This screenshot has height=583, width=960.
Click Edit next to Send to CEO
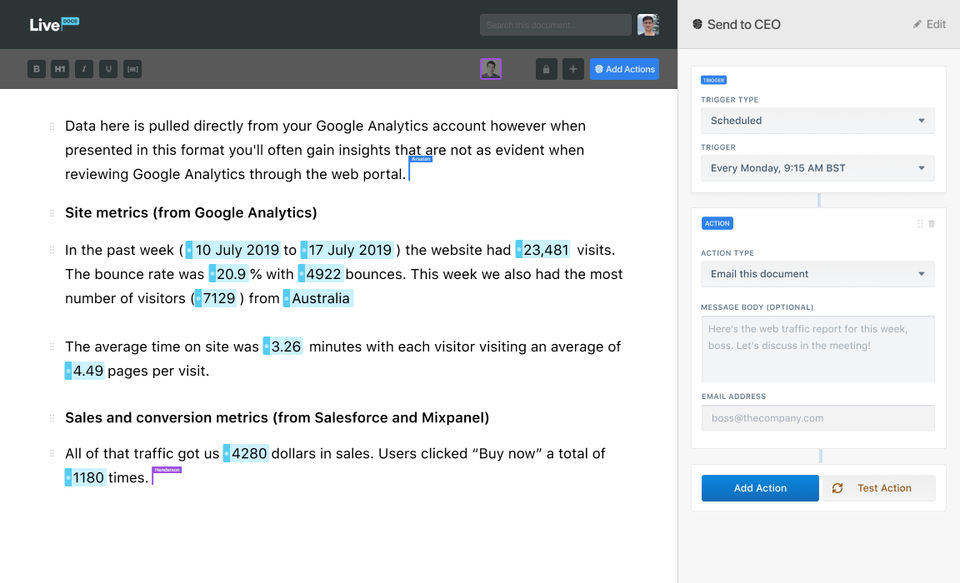(929, 24)
